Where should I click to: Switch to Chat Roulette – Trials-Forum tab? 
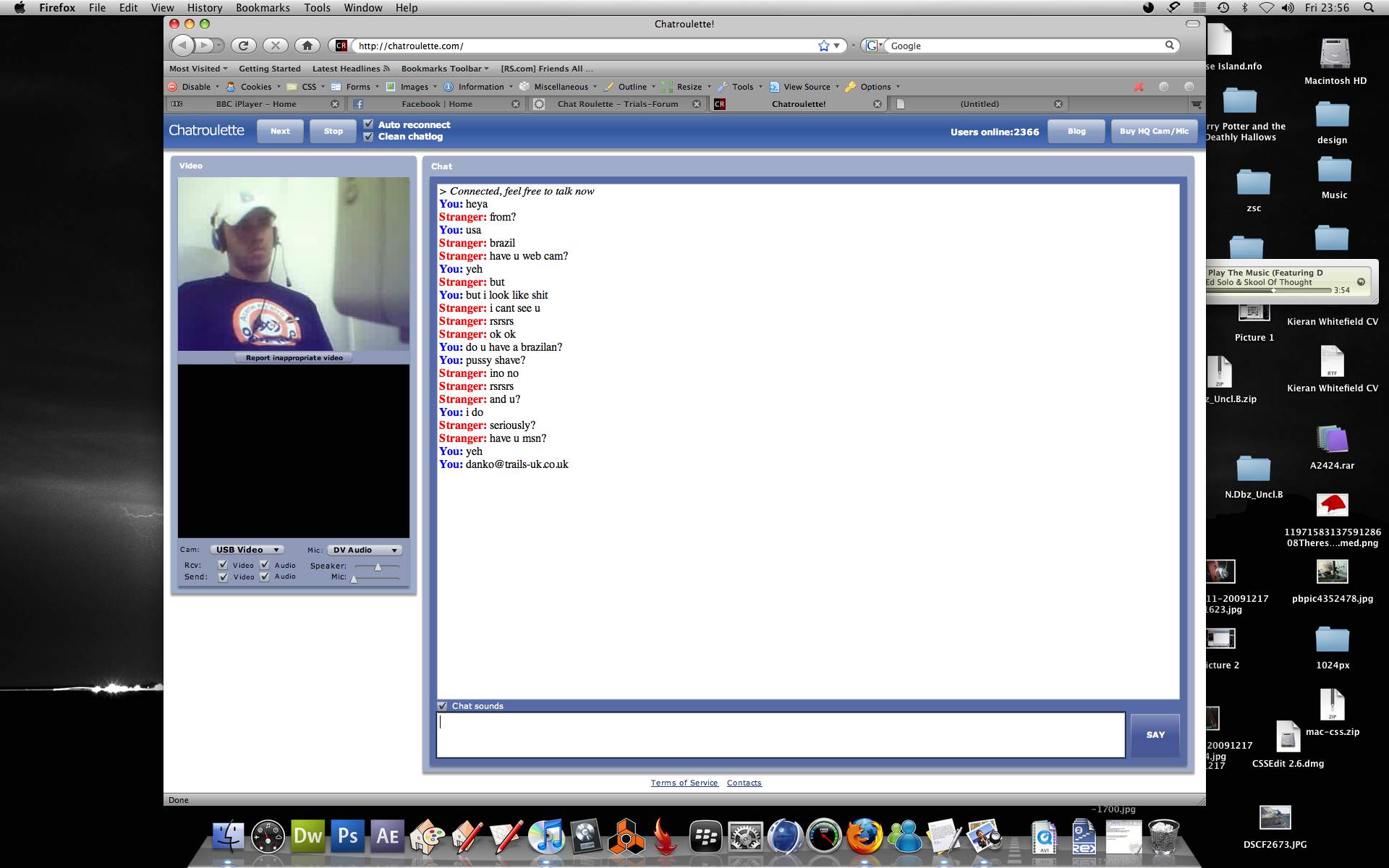pos(618,104)
